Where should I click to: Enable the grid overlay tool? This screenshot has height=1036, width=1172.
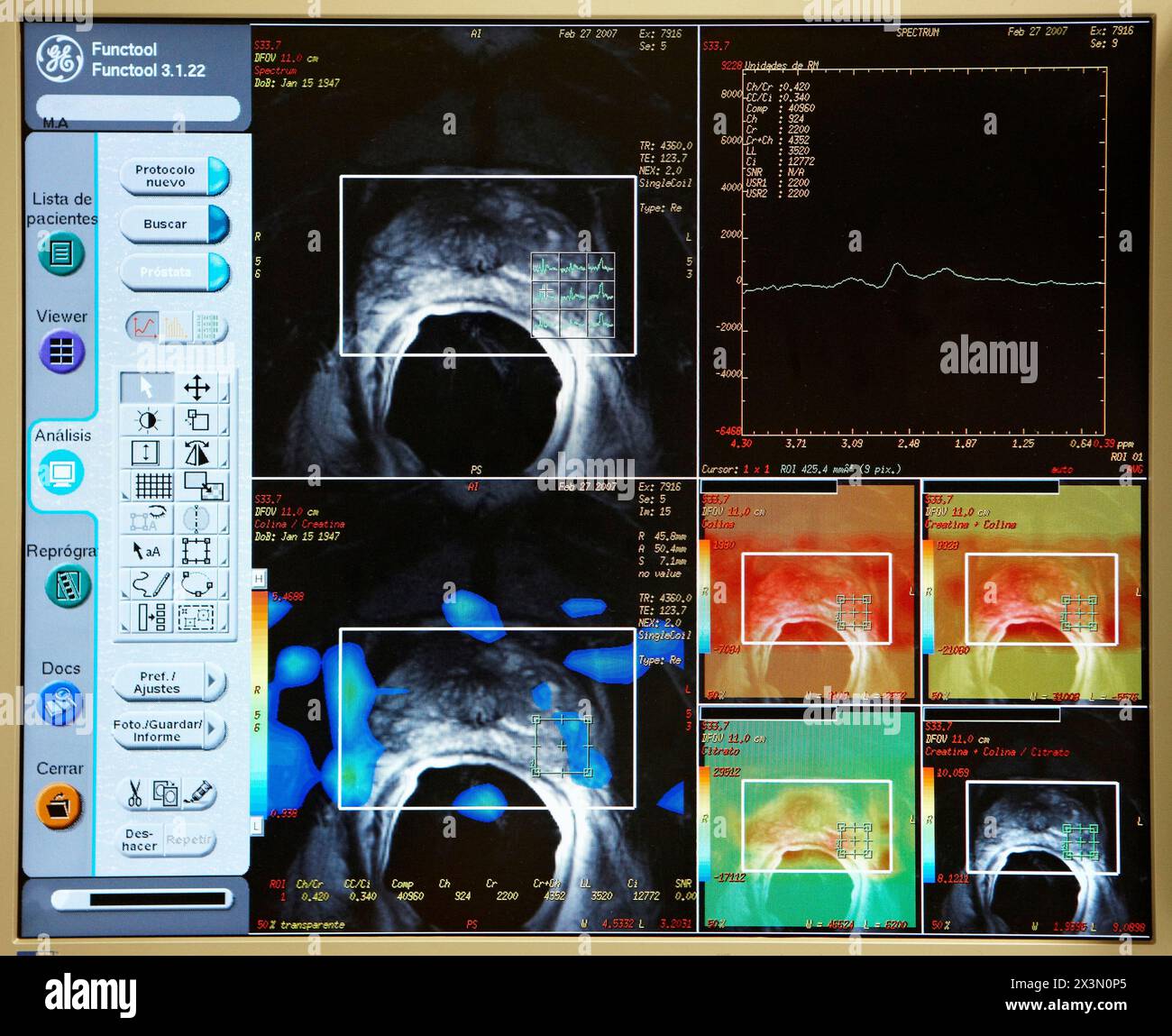point(151,486)
